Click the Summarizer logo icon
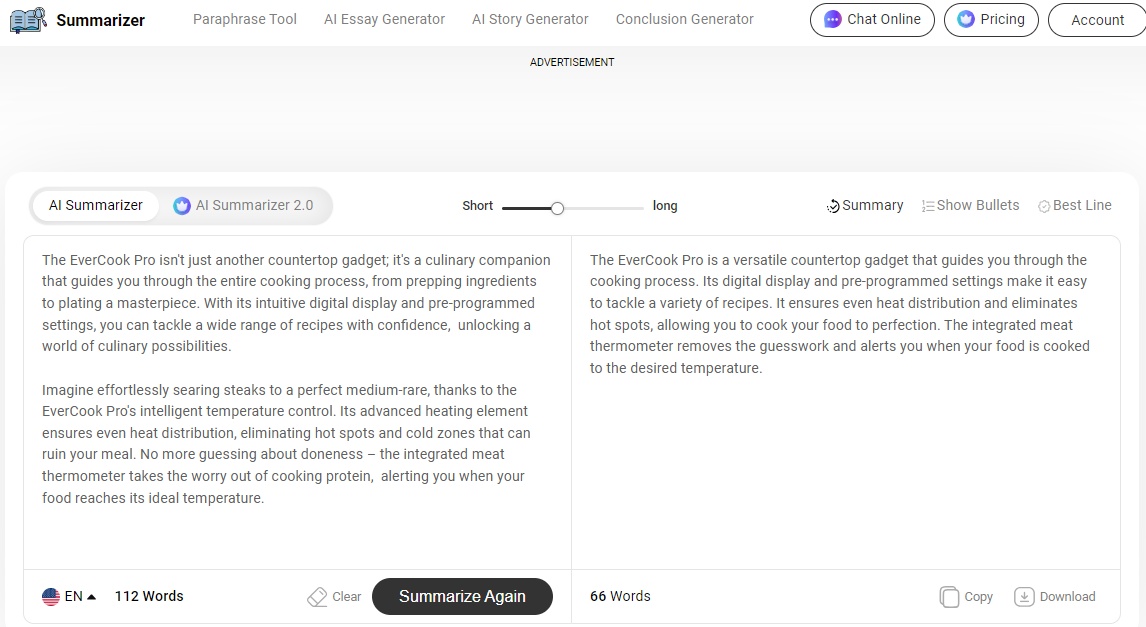The width and height of the screenshot is (1146, 627). click(27, 19)
